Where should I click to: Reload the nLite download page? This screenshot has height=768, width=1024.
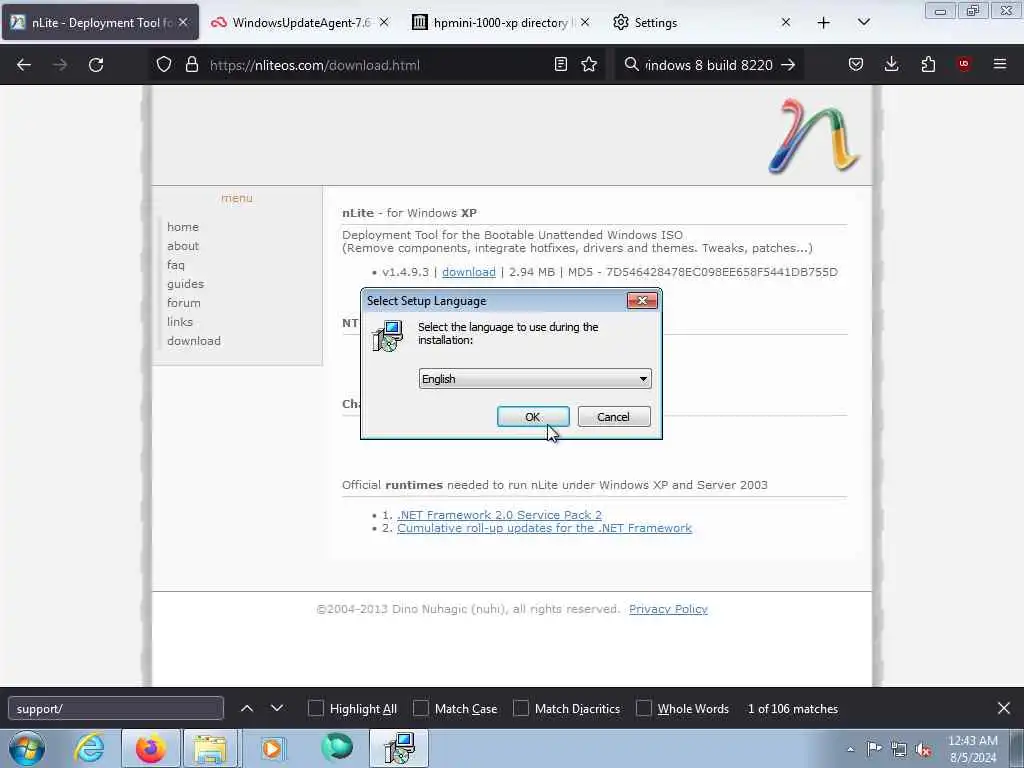[96, 65]
